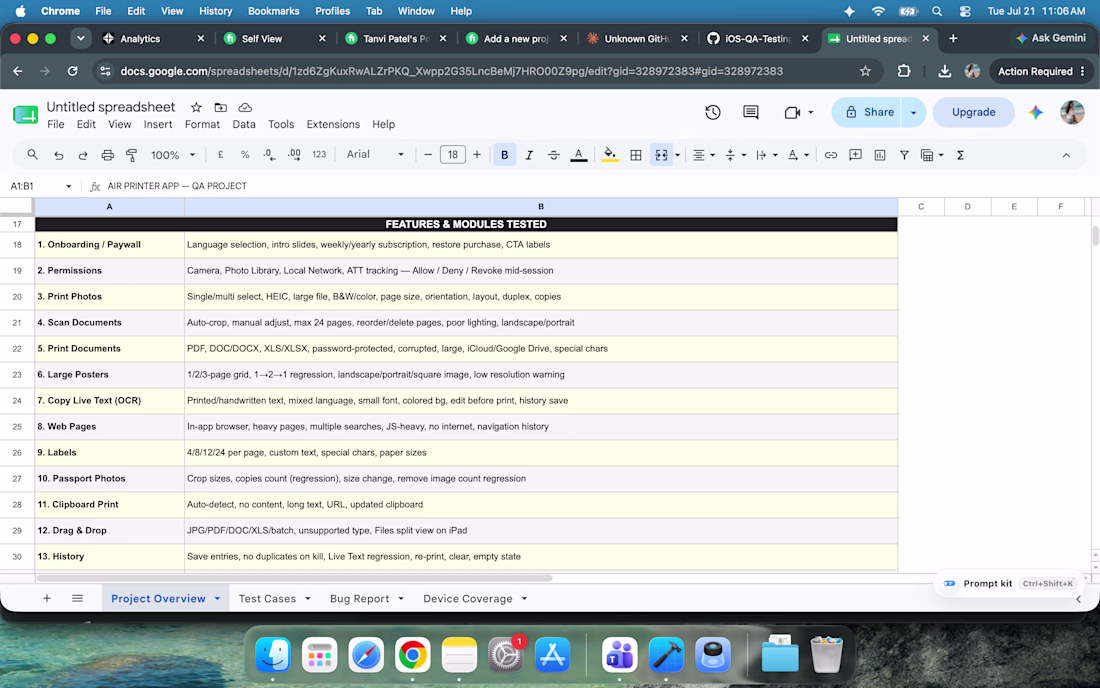Image resolution: width=1100 pixels, height=688 pixels.
Task: Open text rotation dropdown
Action: (x=798, y=155)
